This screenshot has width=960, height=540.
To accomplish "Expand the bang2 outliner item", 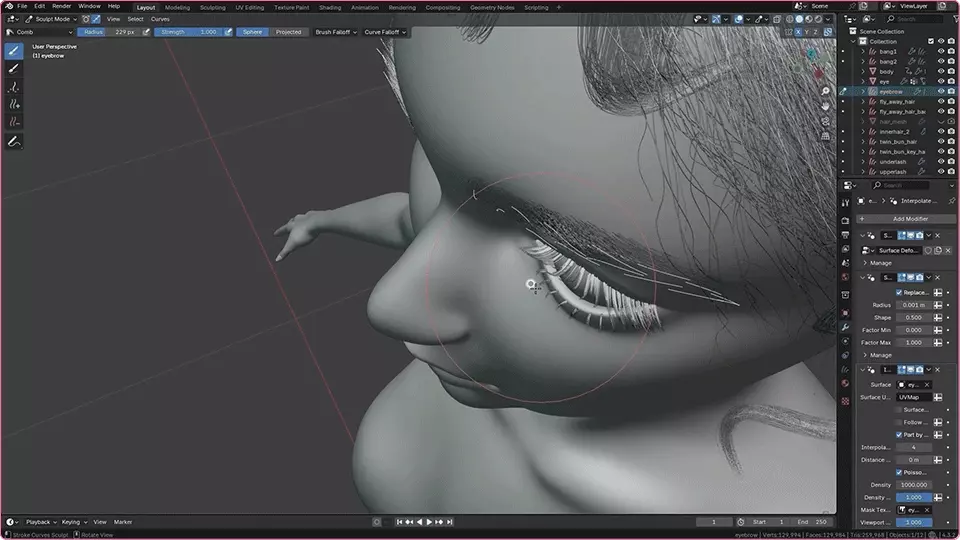I will pos(863,62).
